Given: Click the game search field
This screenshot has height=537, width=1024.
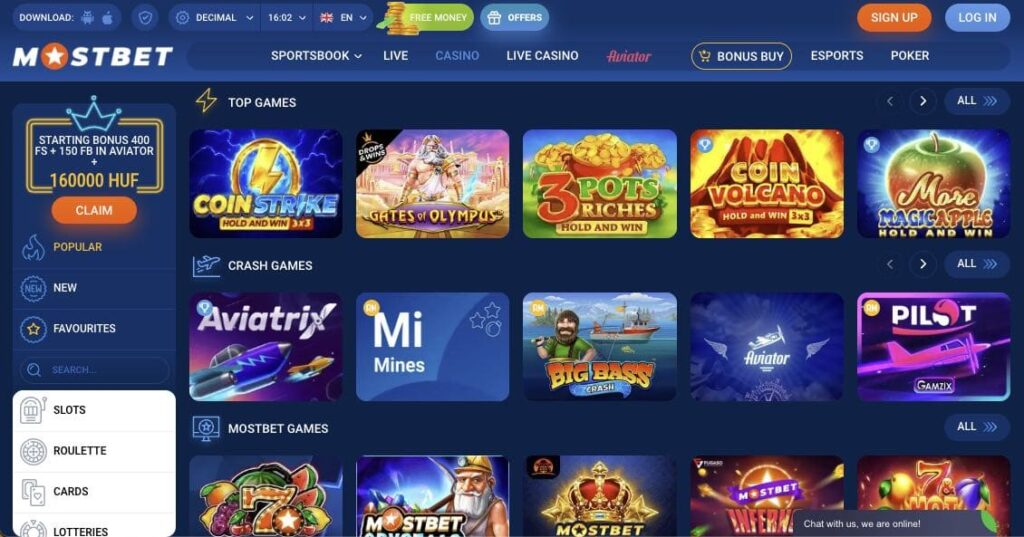Looking at the screenshot, I should pos(94,370).
